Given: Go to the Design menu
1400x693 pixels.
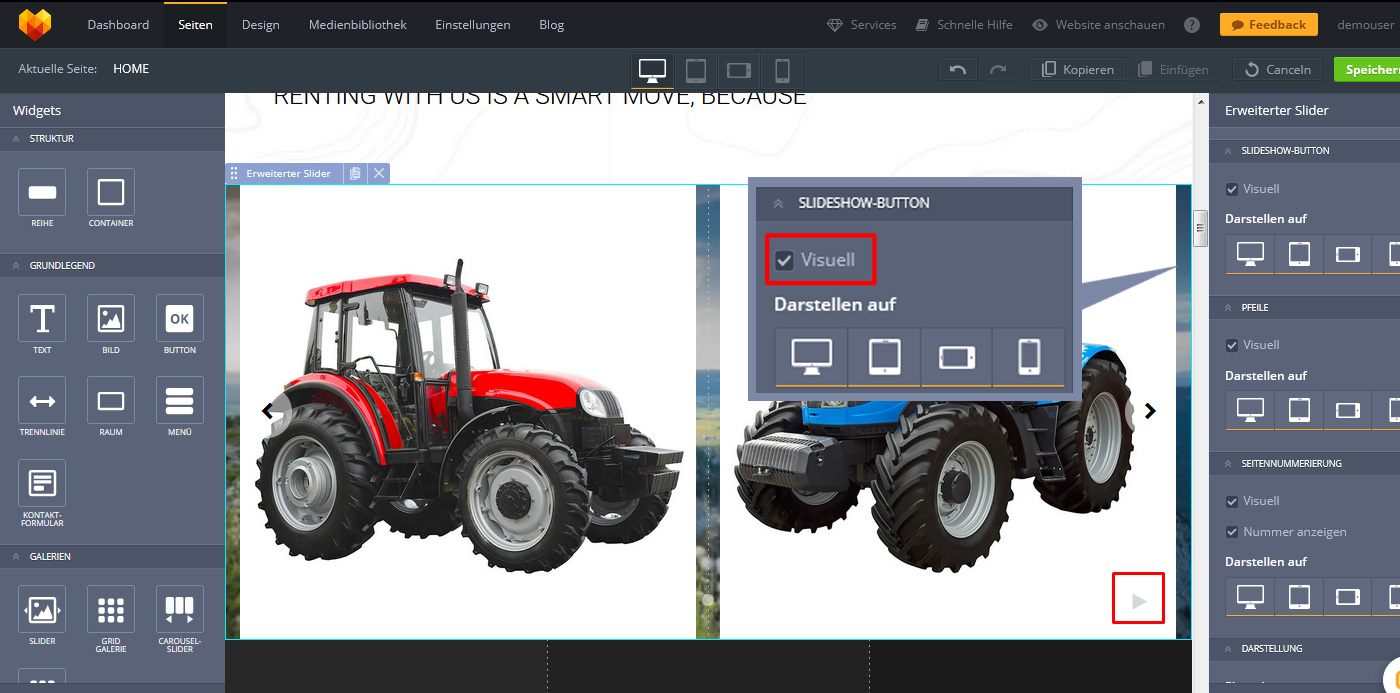Looking at the screenshot, I should point(260,25).
